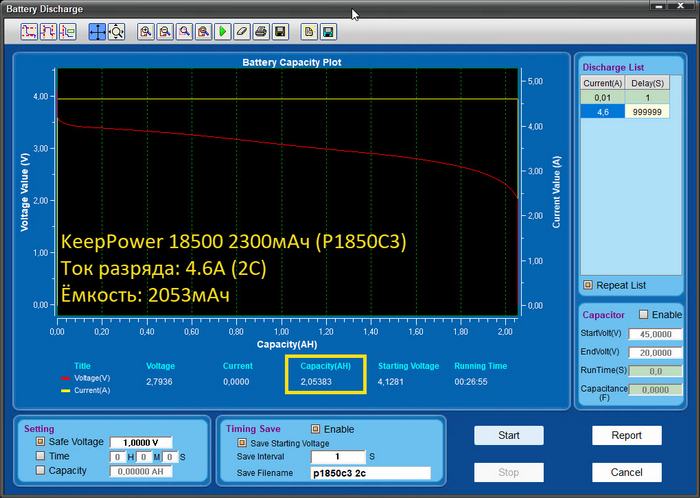
Task: Click the zoom-fit icon beside the crosshair tool
Action: pos(116,32)
